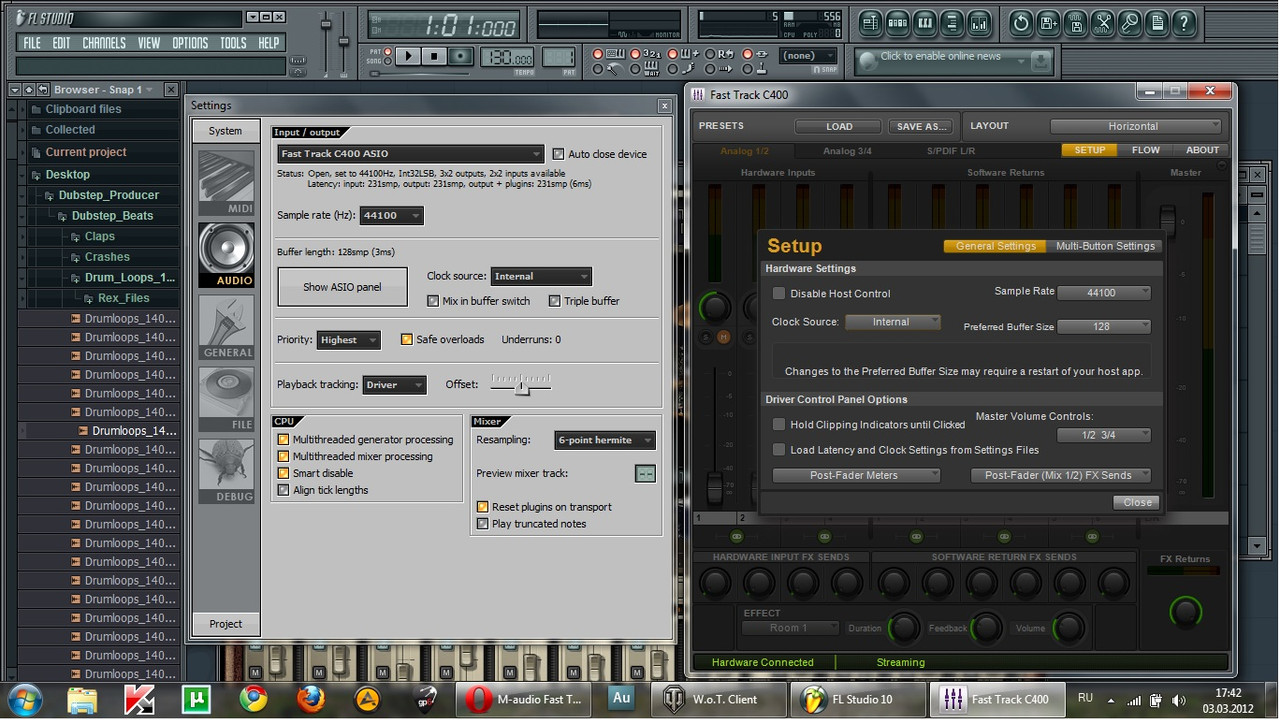Image resolution: width=1280 pixels, height=720 pixels.
Task: Open the GENERAL settings section
Action: click(x=226, y=327)
